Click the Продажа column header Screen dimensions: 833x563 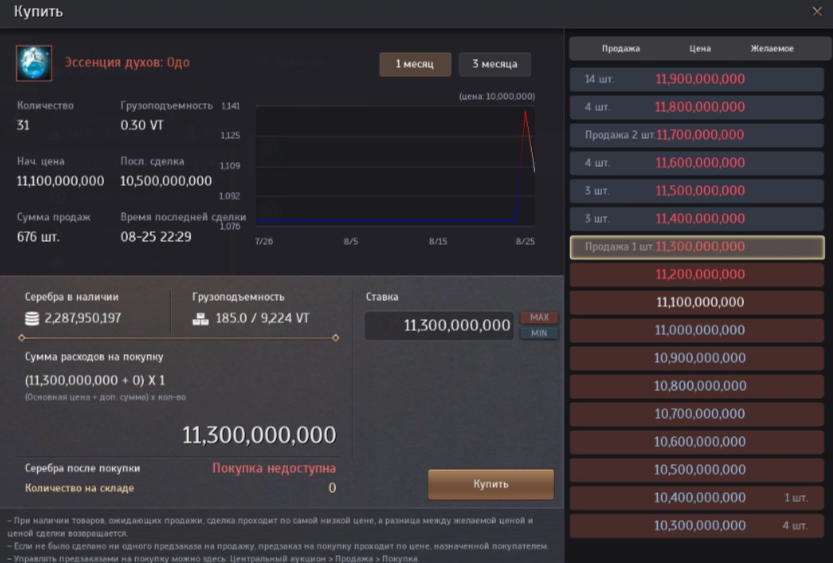point(620,48)
